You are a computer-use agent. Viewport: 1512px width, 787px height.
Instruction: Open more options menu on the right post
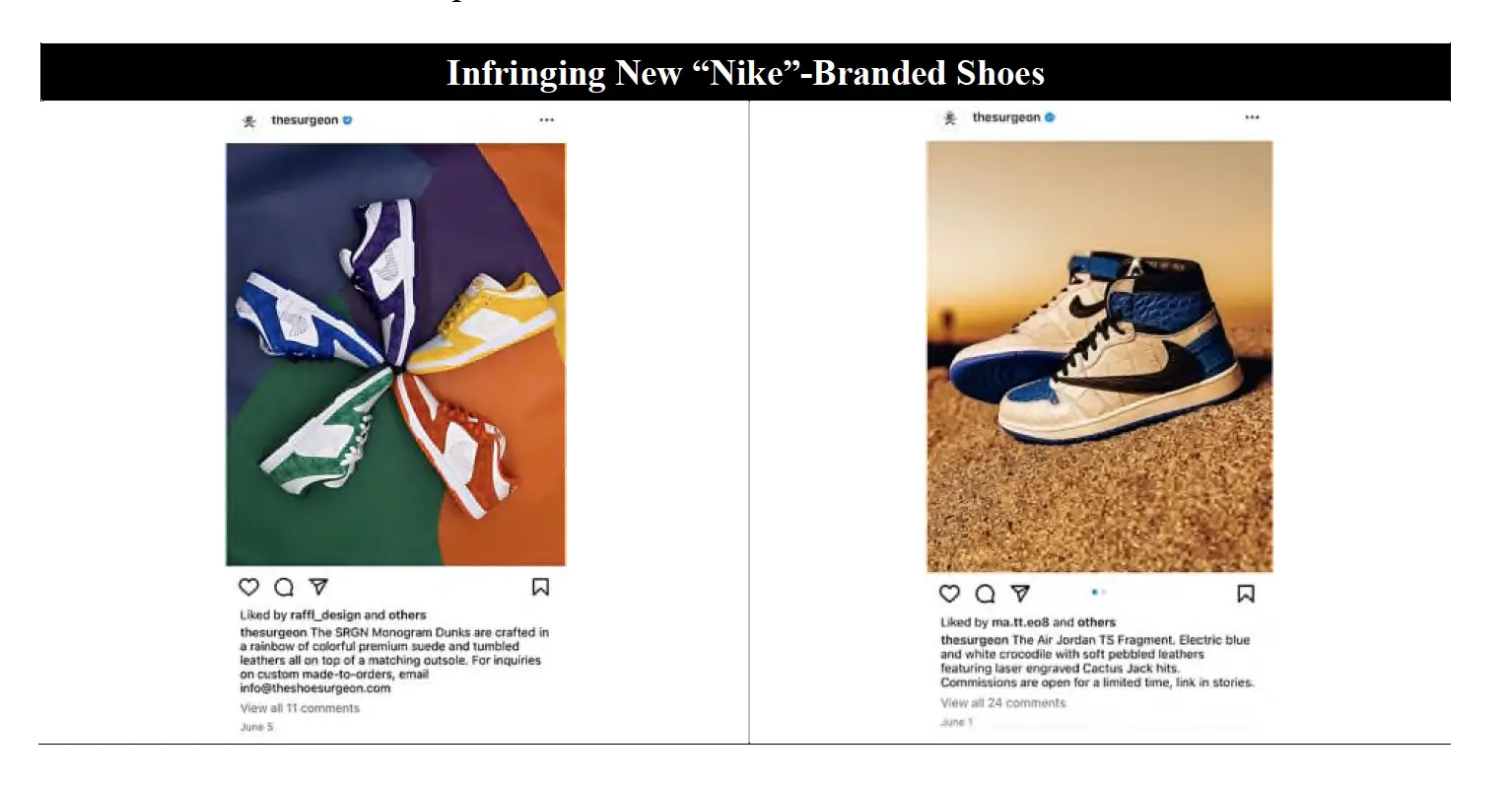point(1252,117)
